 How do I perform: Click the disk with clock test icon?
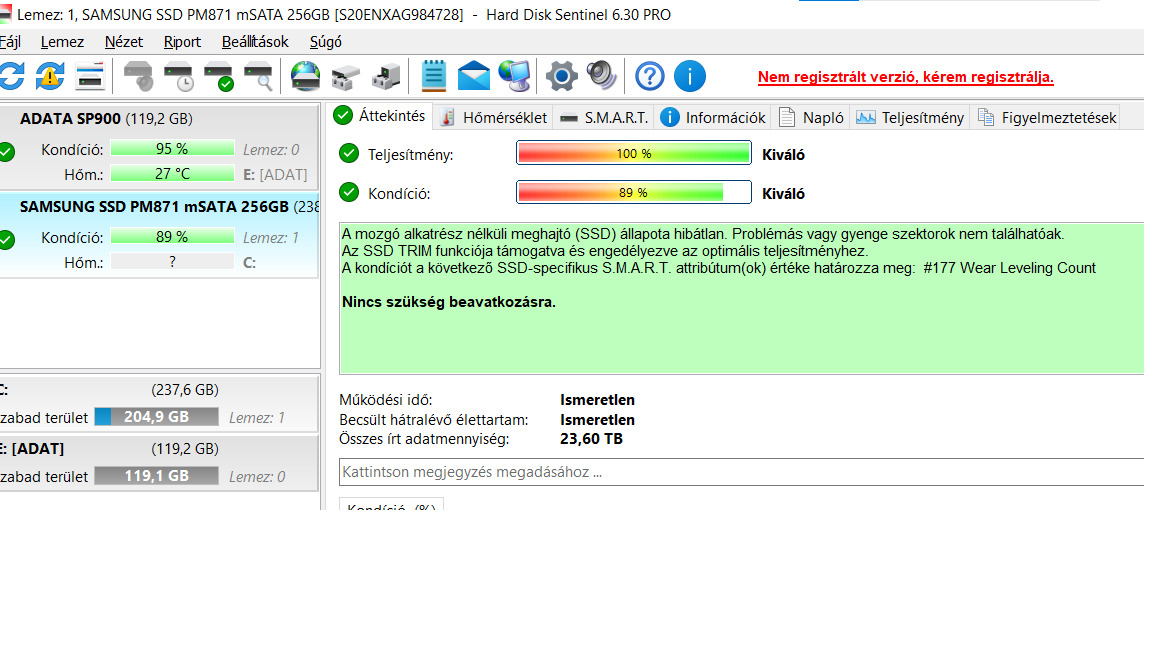click(x=178, y=76)
